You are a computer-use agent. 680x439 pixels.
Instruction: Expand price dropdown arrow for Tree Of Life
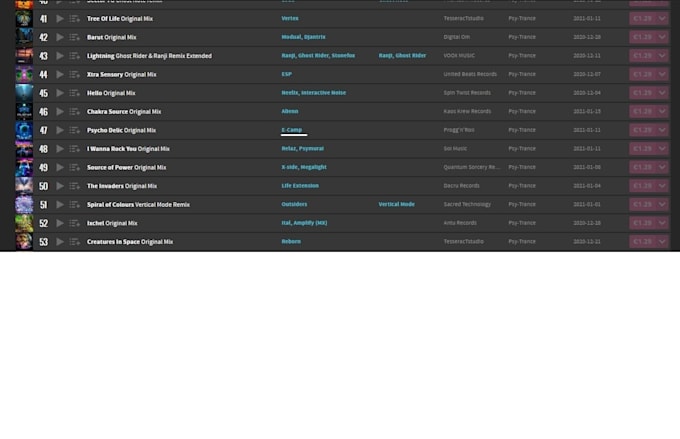click(x=662, y=19)
